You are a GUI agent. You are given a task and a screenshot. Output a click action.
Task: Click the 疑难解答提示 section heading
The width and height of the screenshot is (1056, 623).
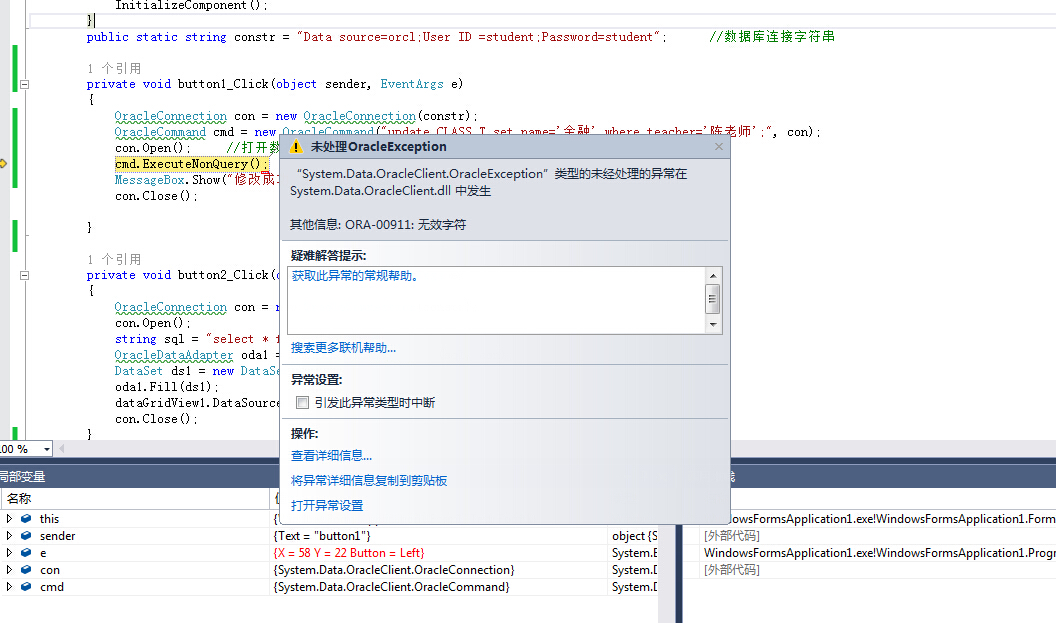tap(329, 256)
